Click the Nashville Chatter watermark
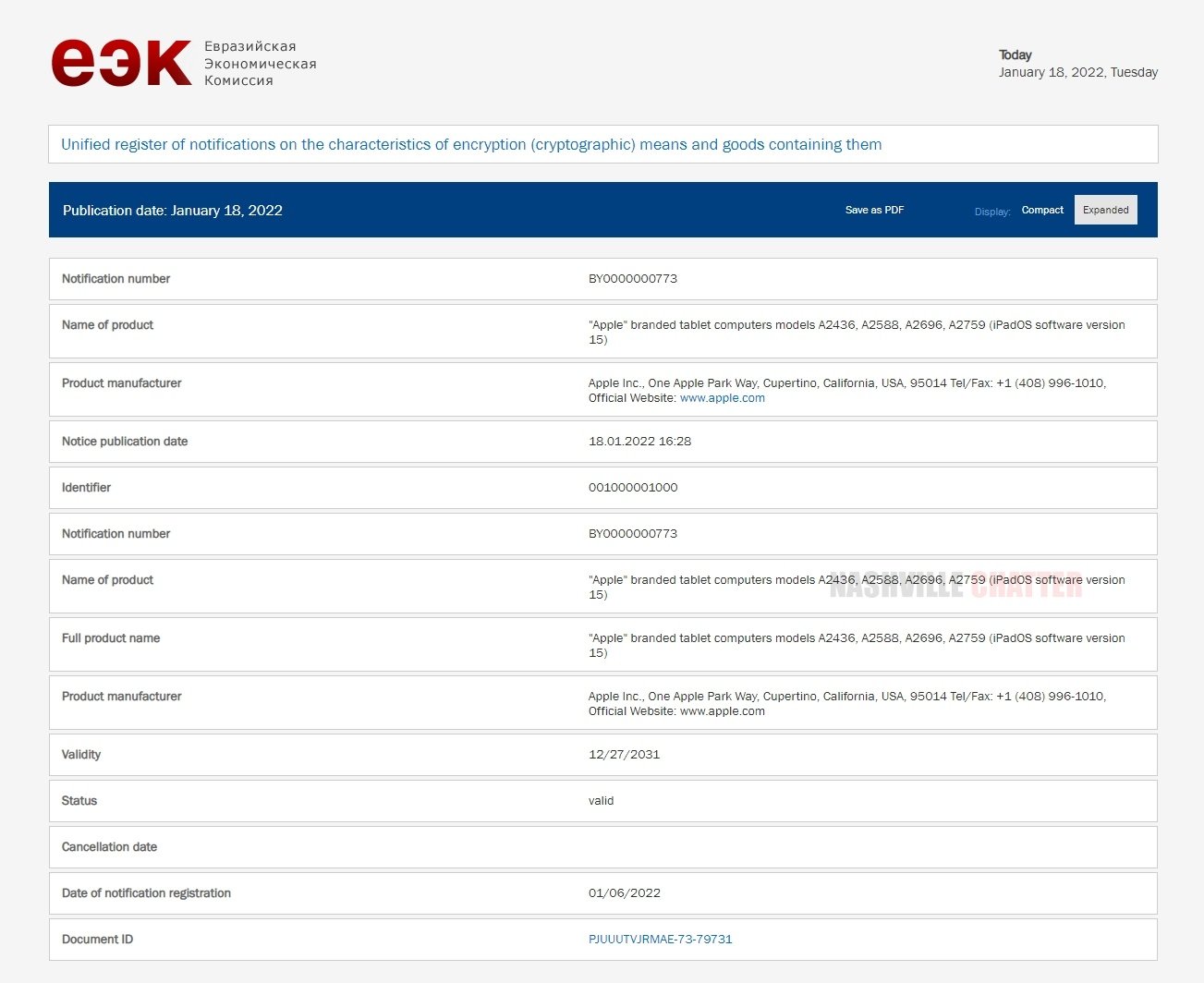This screenshot has width=1204, height=983. 955,586
